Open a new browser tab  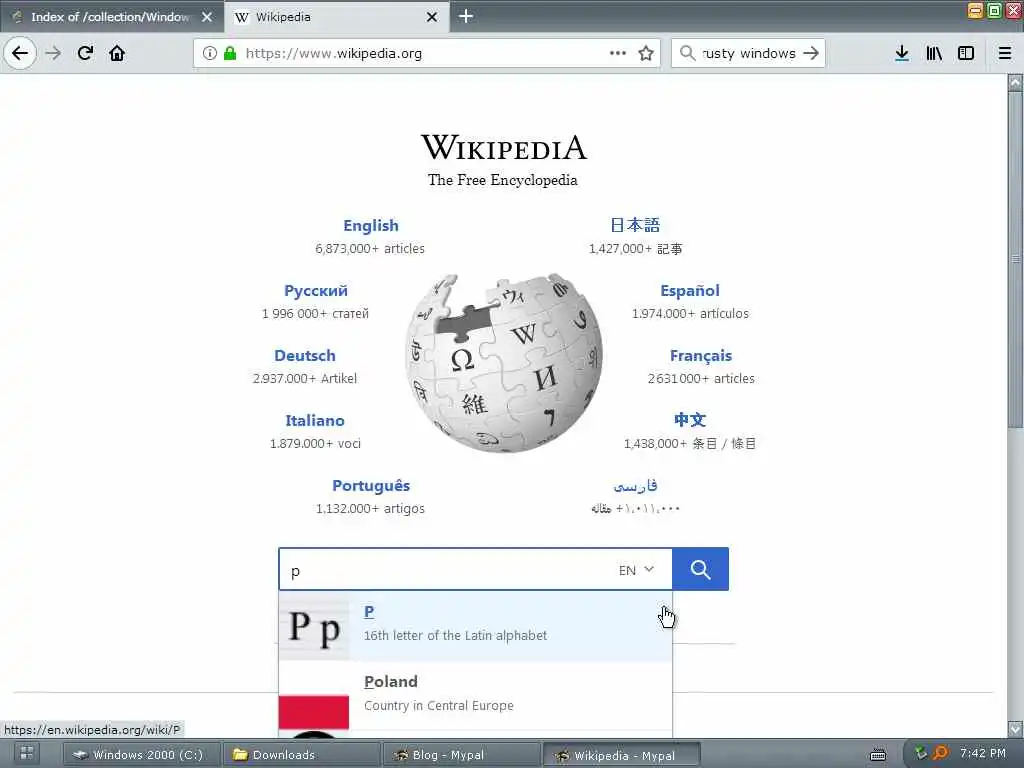[x=466, y=16]
